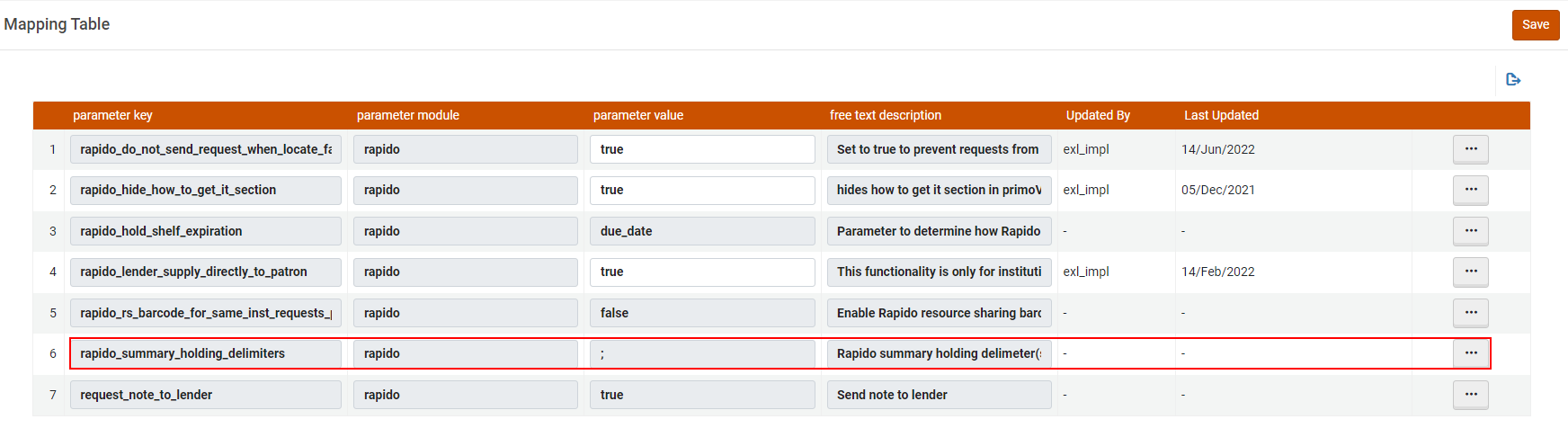Open row actions menu for rapido_summary_holding_delimiters
This screenshot has width=1568, height=428.
(x=1470, y=353)
